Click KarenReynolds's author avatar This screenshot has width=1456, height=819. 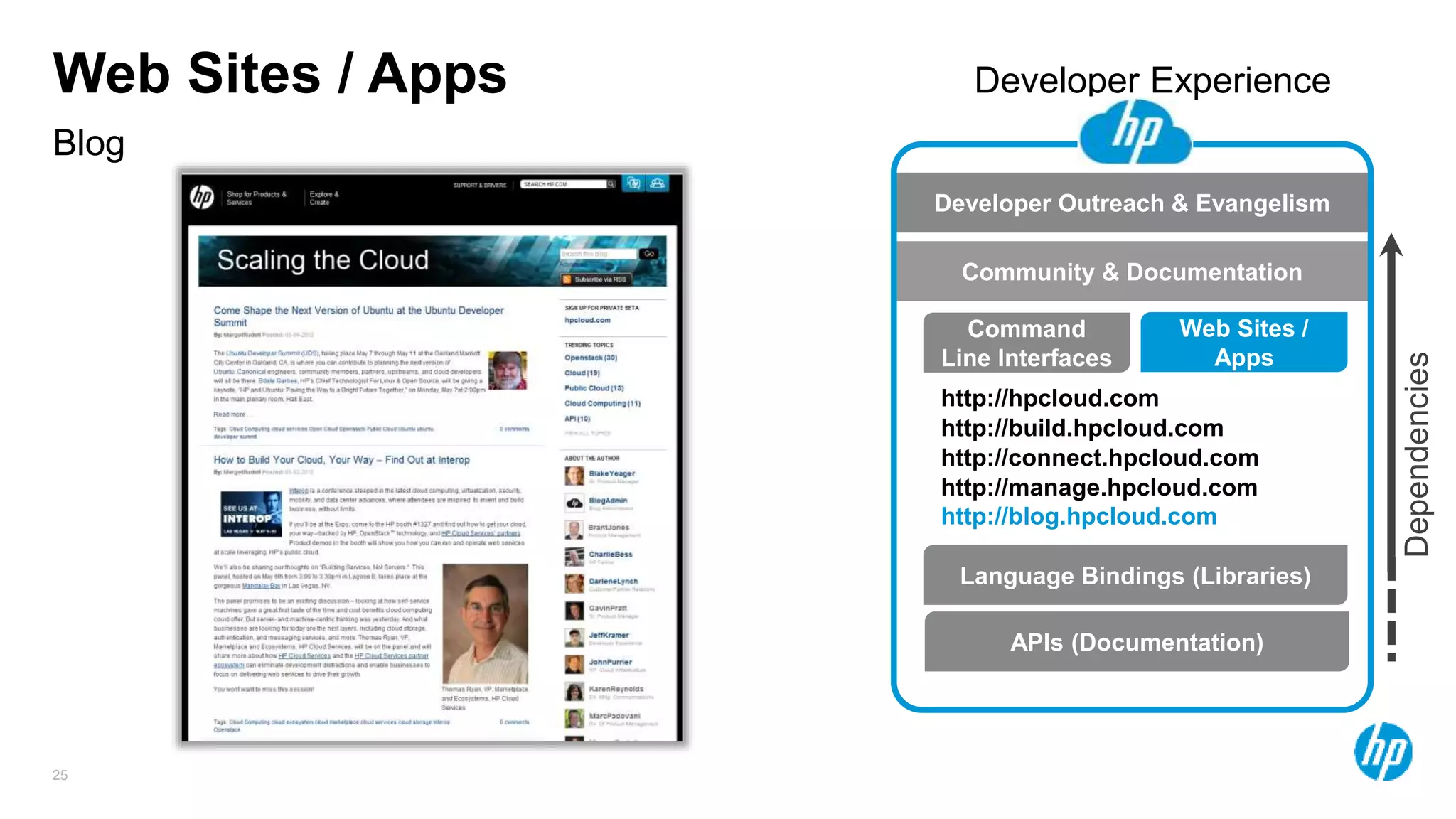[x=574, y=692]
